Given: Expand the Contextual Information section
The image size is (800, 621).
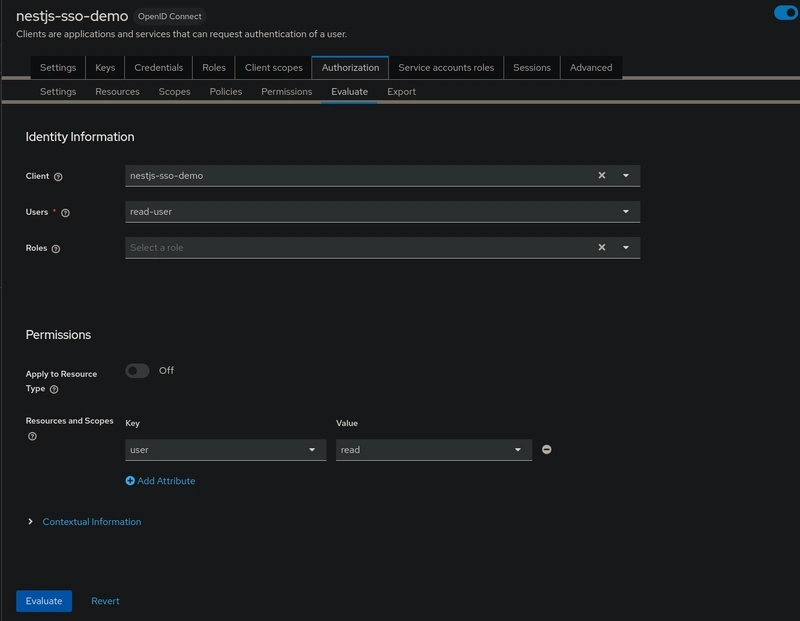Looking at the screenshot, I should pos(91,521).
